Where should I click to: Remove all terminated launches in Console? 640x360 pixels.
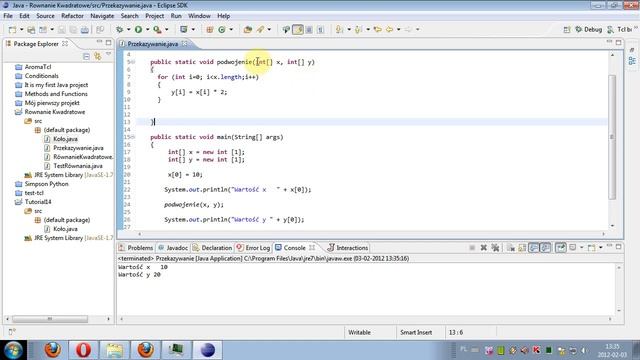495,247
